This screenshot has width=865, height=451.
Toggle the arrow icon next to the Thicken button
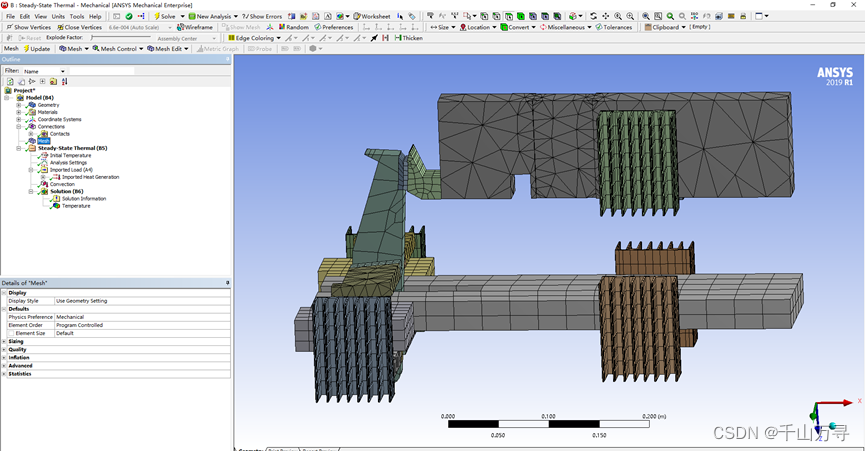click(x=374, y=38)
